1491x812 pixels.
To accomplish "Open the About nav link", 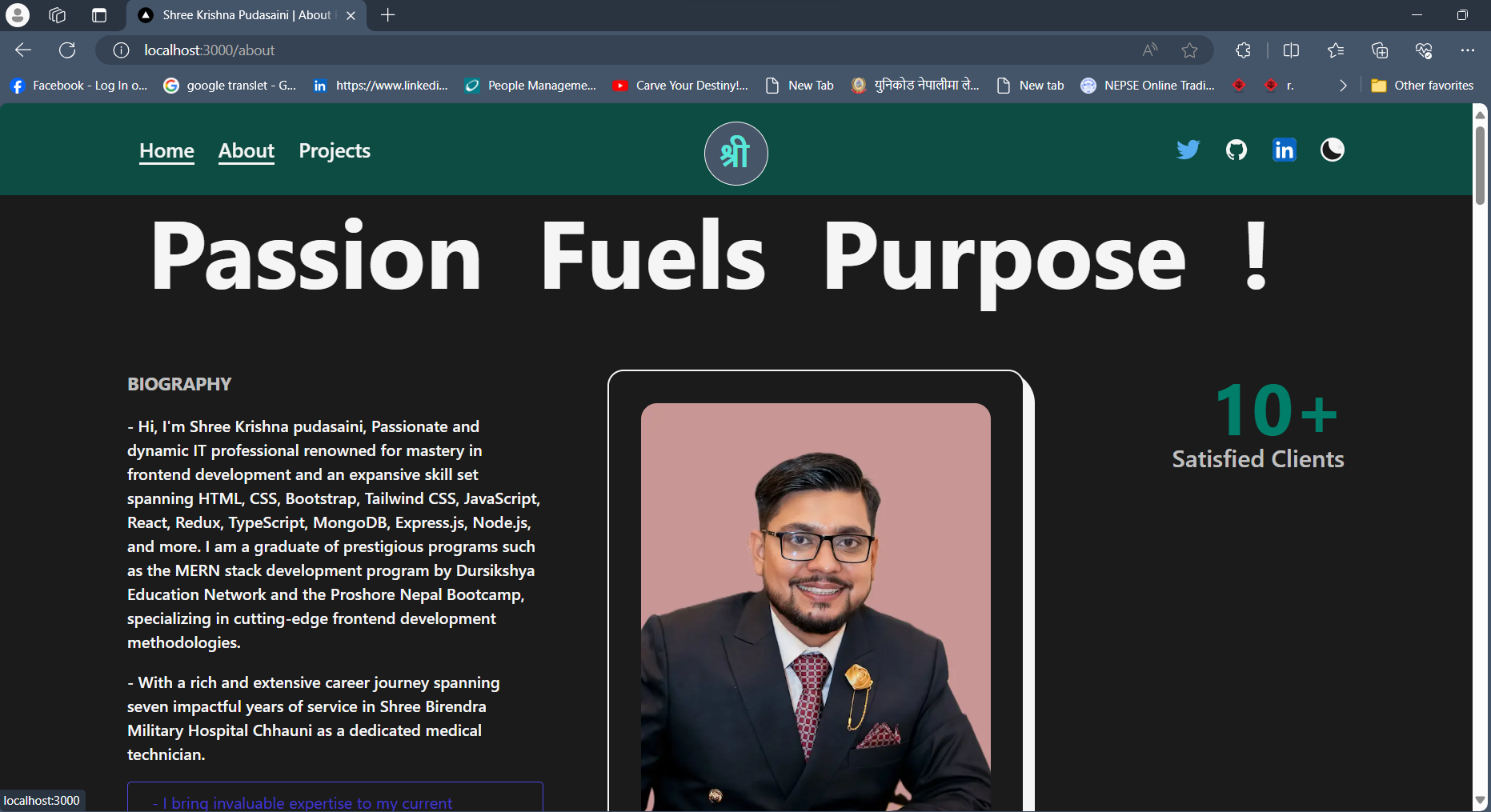I will [246, 150].
